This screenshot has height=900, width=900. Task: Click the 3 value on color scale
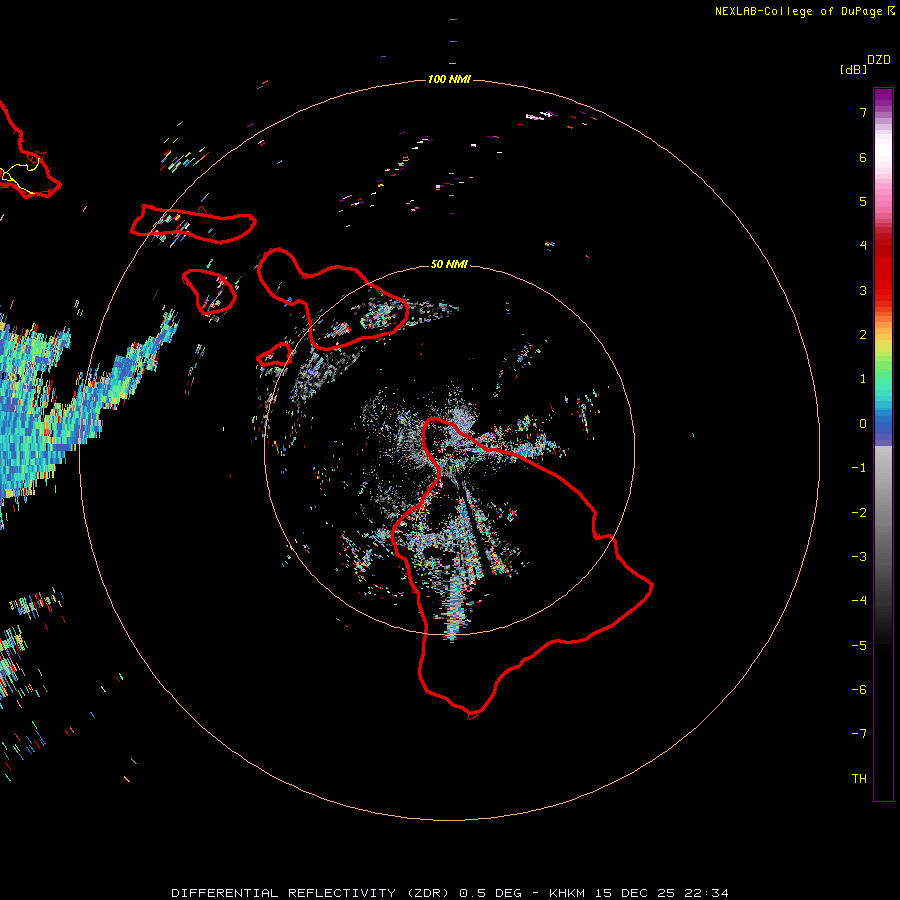click(x=863, y=290)
